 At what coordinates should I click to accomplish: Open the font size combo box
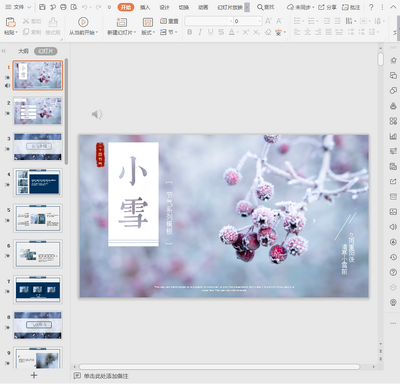[x=248, y=21]
